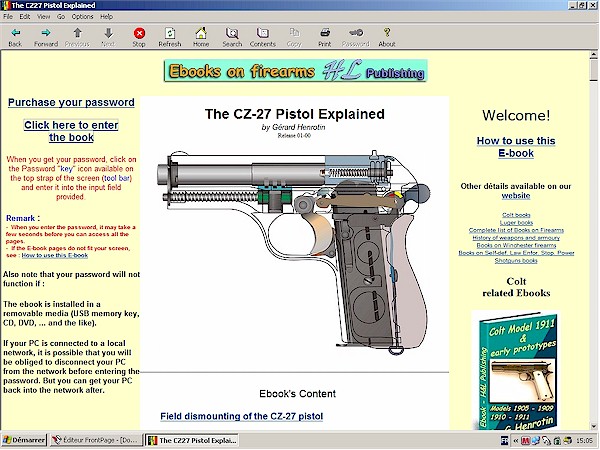The width and height of the screenshot is (600, 450).
Task: Open the Edit menu
Action: tap(25, 16)
